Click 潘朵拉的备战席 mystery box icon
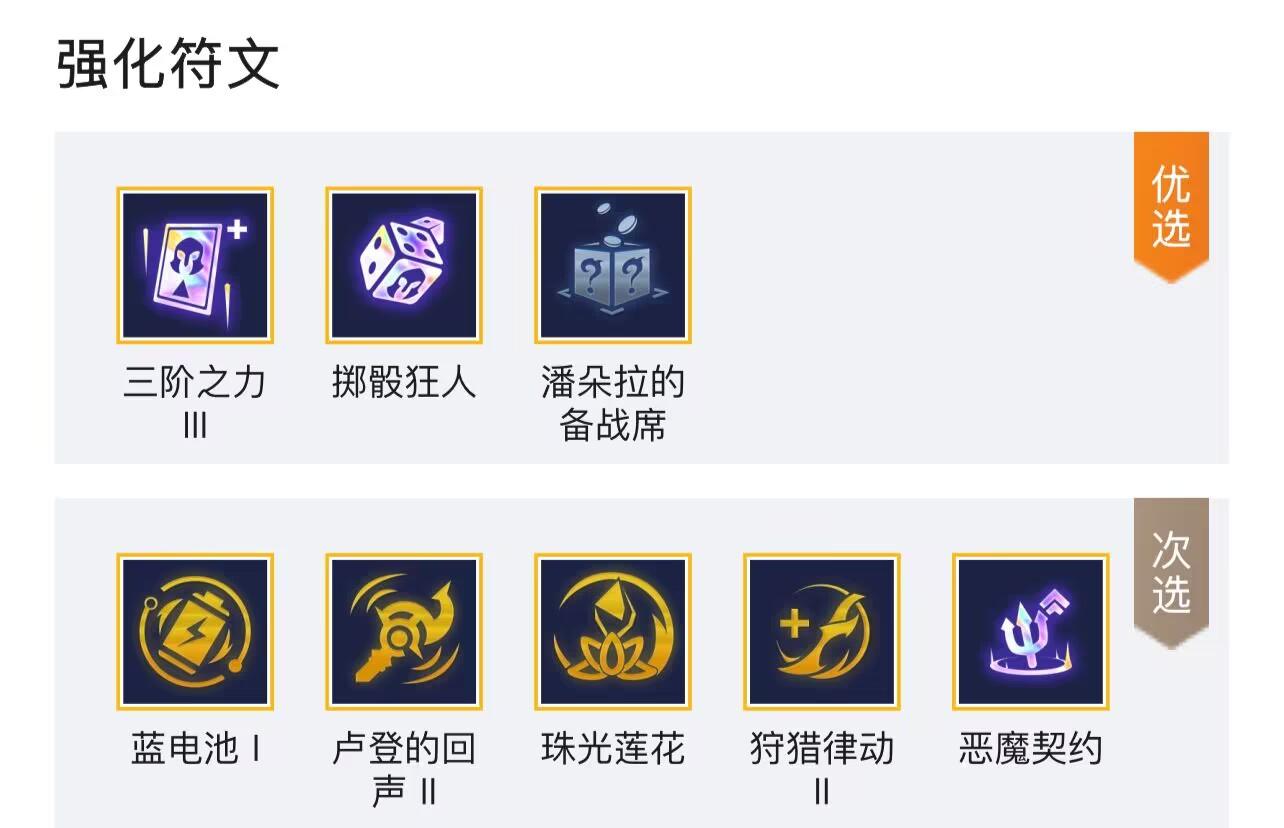 (x=613, y=265)
